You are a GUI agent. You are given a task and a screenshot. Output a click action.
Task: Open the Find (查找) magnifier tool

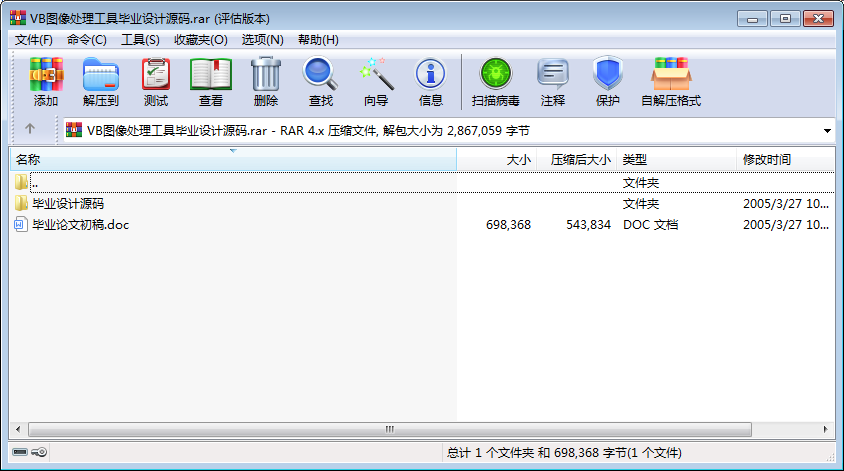[x=321, y=82]
